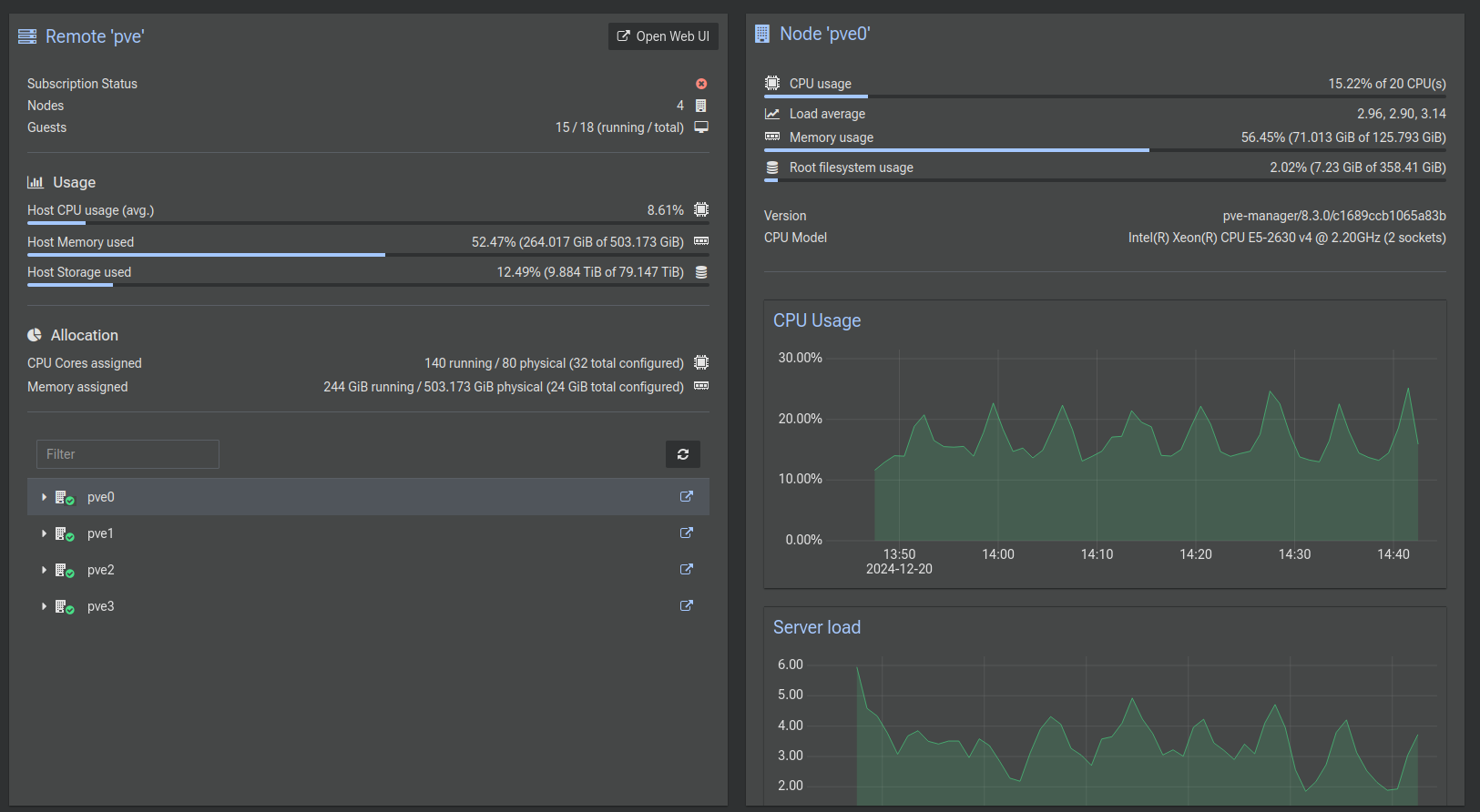Click the refresh icon beside the filter
The width and height of the screenshot is (1480, 812).
click(682, 454)
